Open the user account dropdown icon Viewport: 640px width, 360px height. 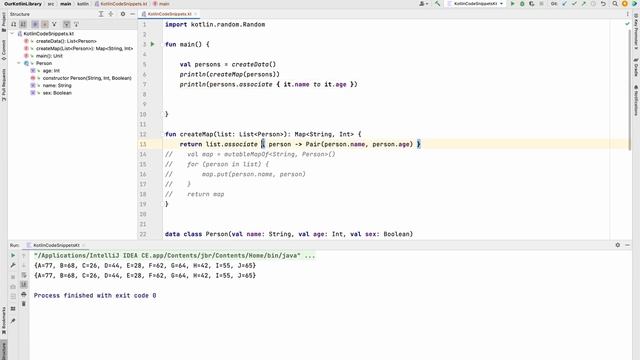pyautogui.click(x=423, y=4)
